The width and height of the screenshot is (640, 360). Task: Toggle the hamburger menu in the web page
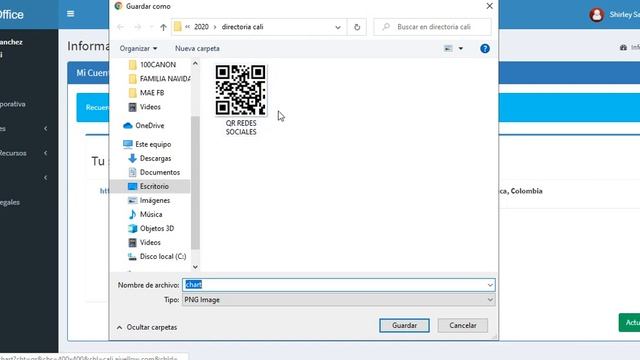pos(71,14)
